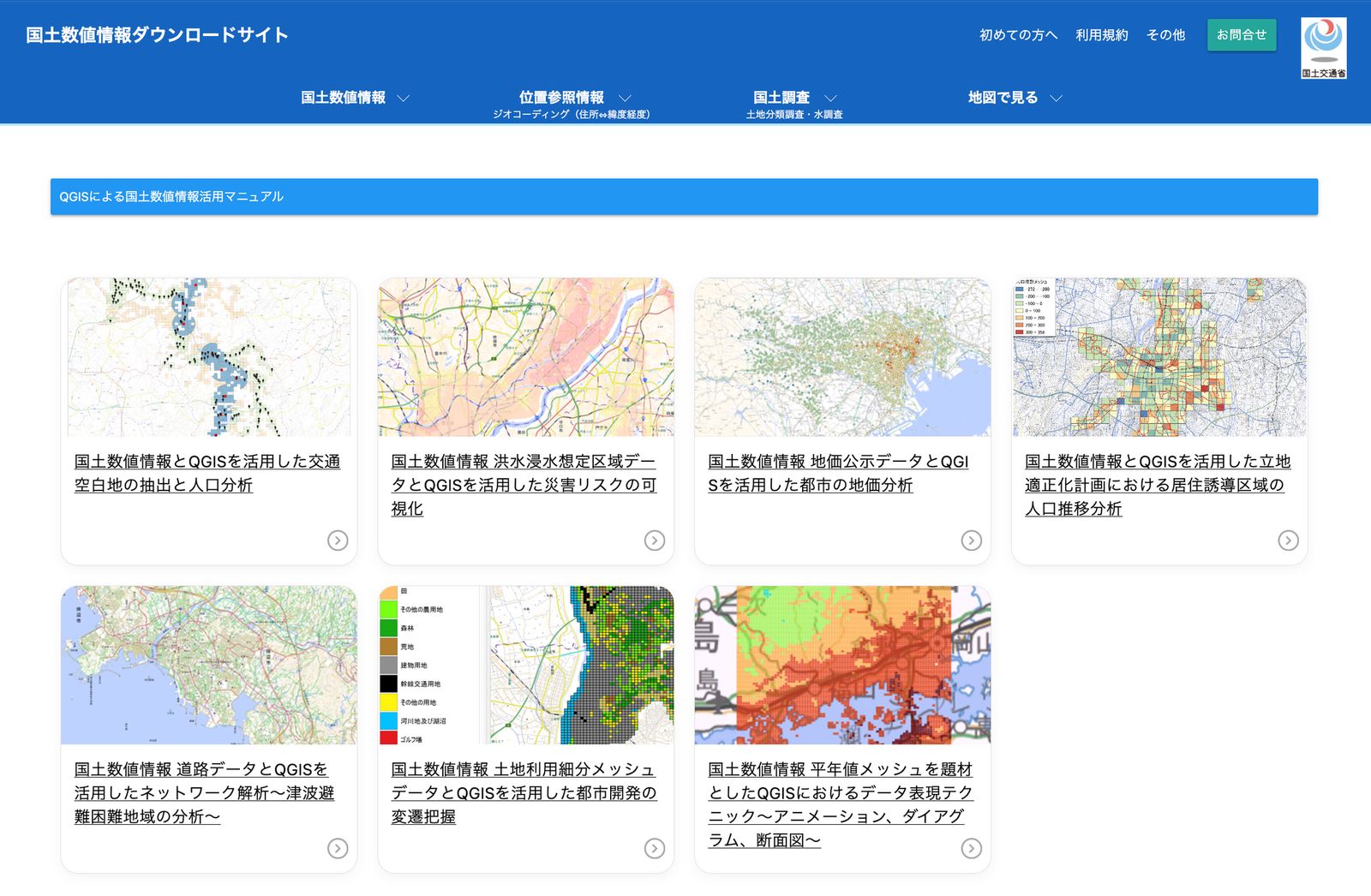Click the 国土交通省 logo icon
Screen dimensions: 1371x896
tap(1324, 48)
